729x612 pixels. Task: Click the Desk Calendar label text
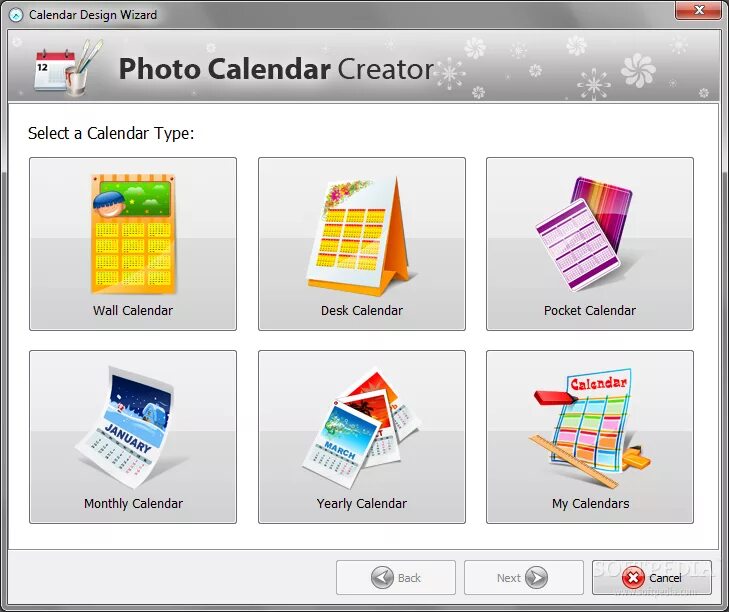click(x=362, y=310)
